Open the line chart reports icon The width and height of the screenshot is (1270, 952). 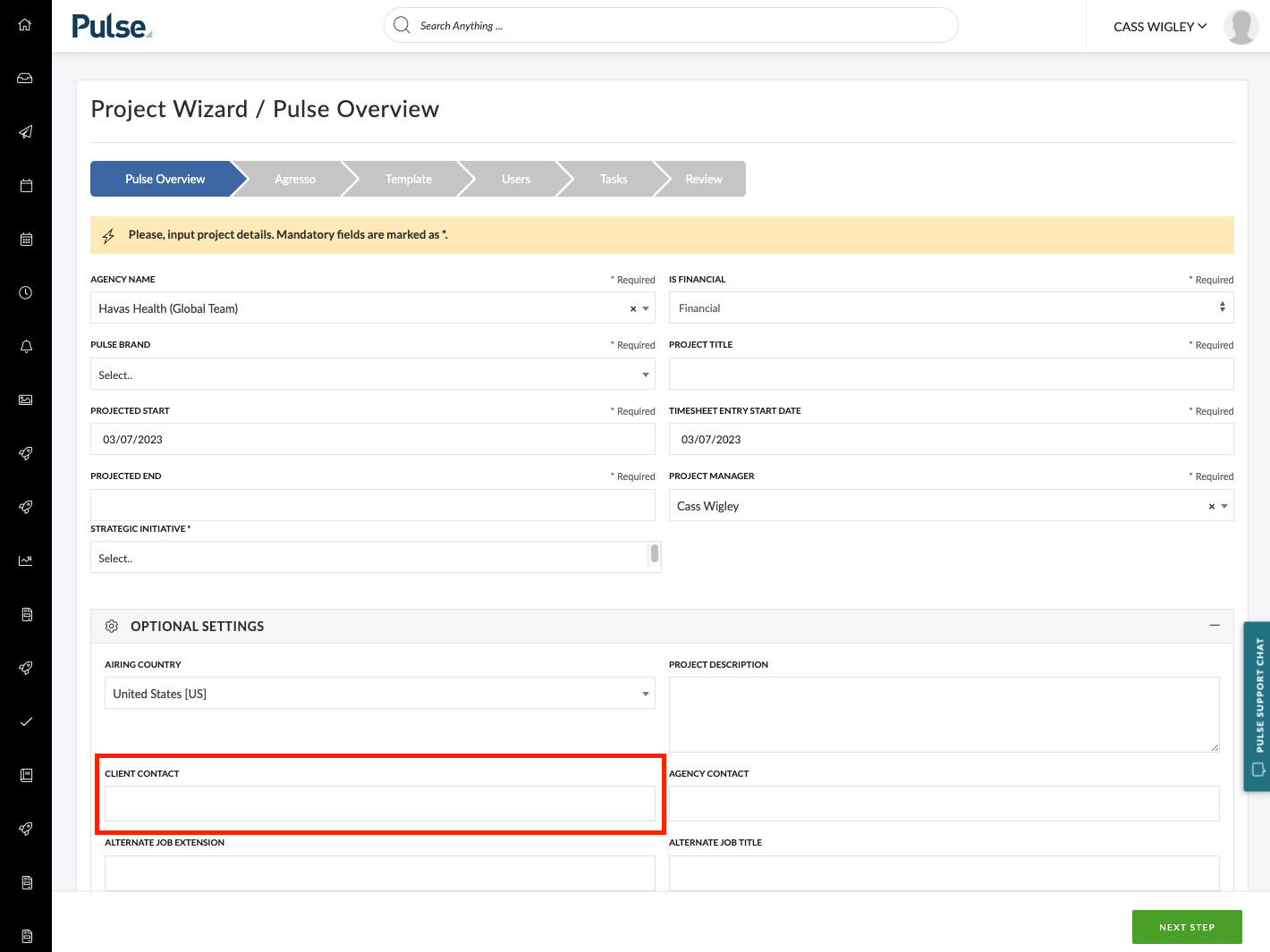pos(25,560)
